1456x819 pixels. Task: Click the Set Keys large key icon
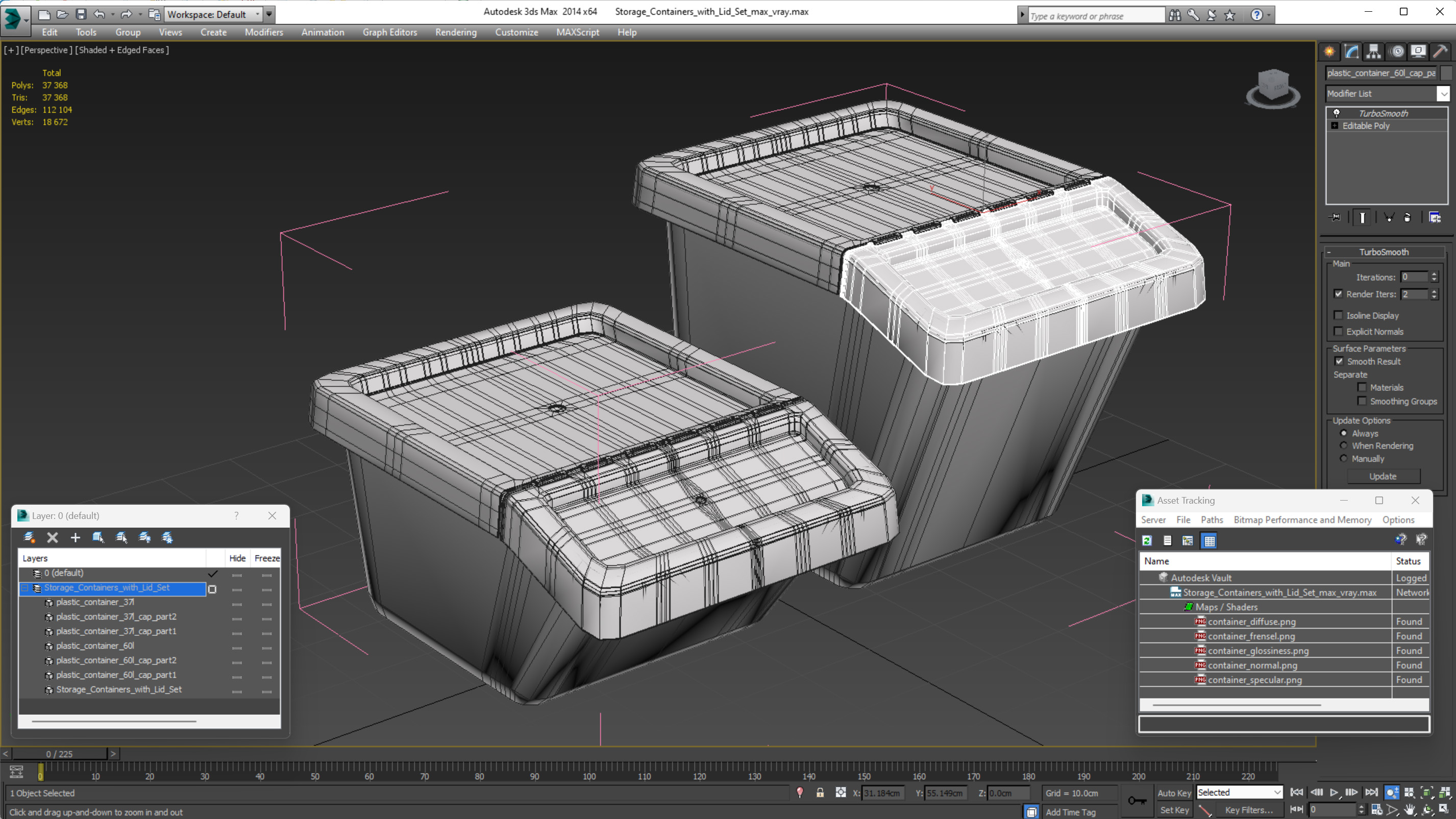(1137, 800)
